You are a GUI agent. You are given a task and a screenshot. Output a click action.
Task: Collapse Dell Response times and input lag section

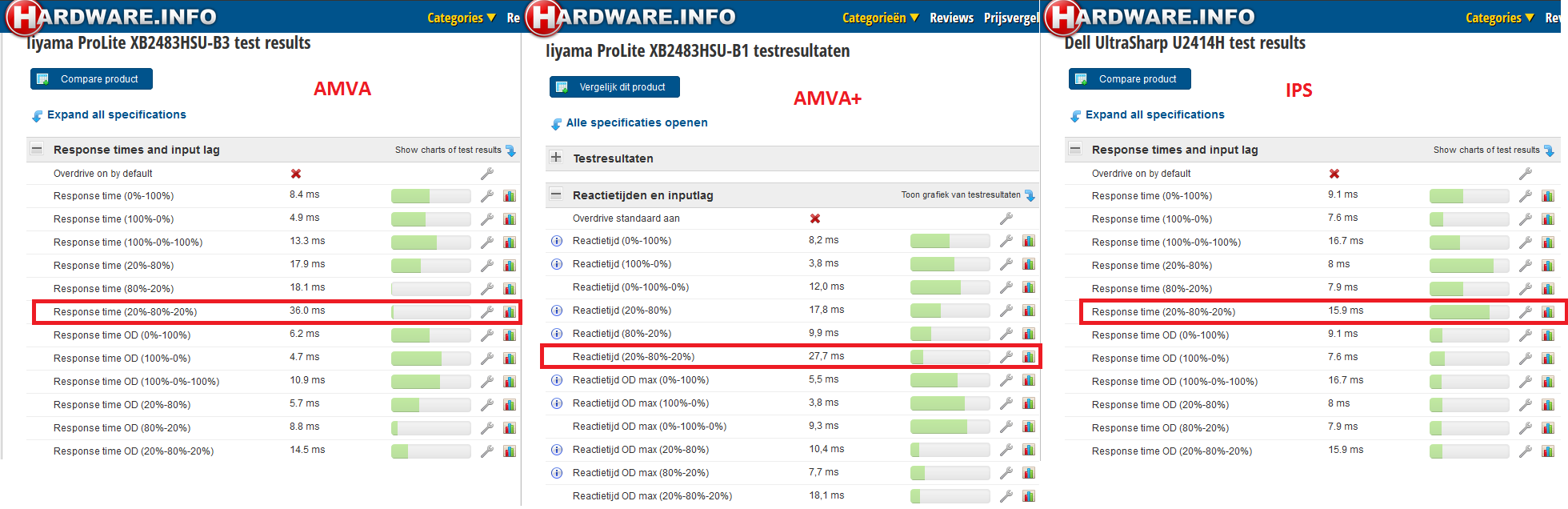pyautogui.click(x=1075, y=150)
